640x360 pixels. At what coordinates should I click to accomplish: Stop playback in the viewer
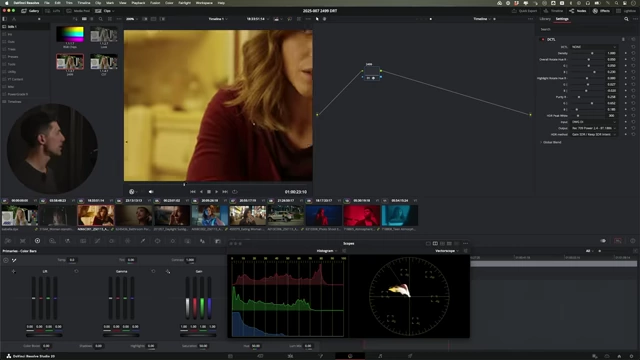coord(209,192)
